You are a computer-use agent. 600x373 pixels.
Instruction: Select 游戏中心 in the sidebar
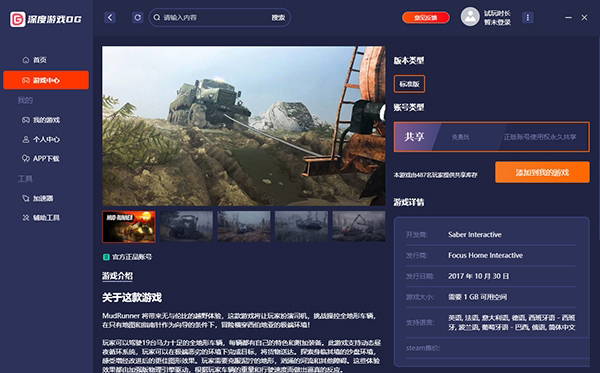[46, 80]
